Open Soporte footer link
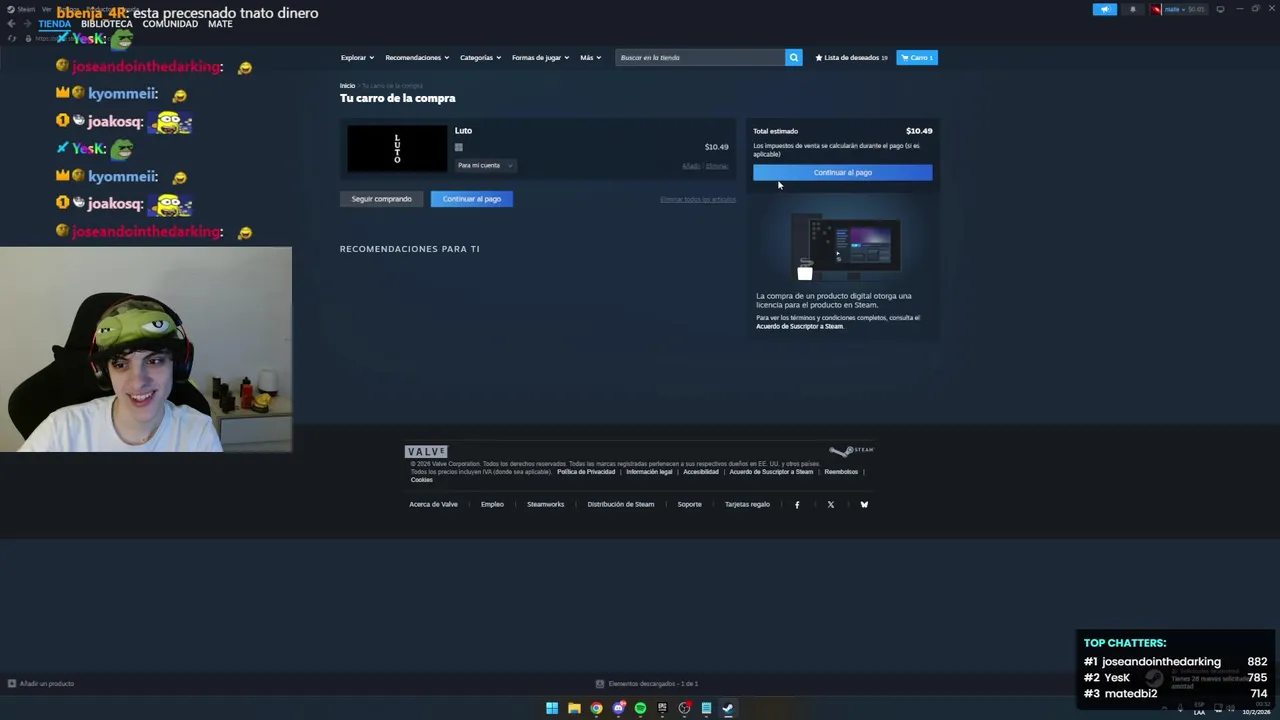The image size is (1280, 720). pos(689,505)
